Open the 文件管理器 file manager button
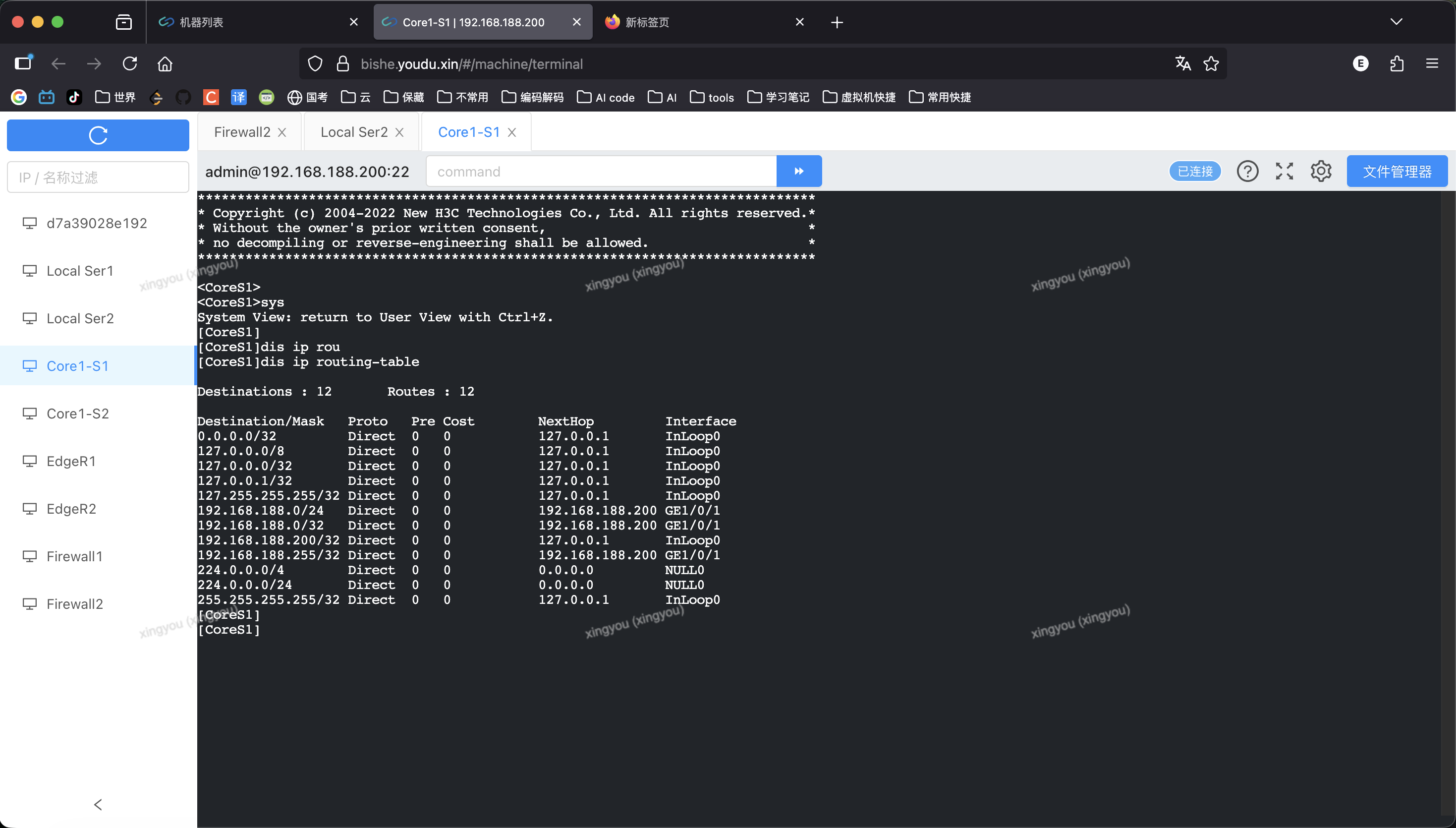 coord(1397,171)
